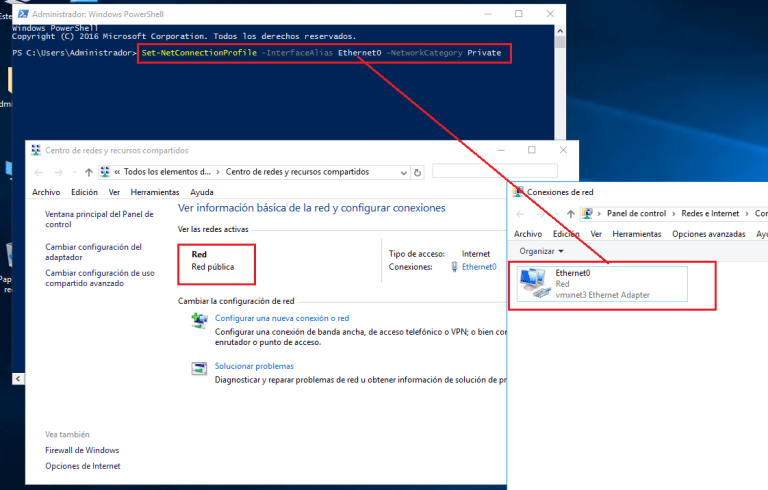Open Ver menu in Centro de redes

pyautogui.click(x=114, y=192)
